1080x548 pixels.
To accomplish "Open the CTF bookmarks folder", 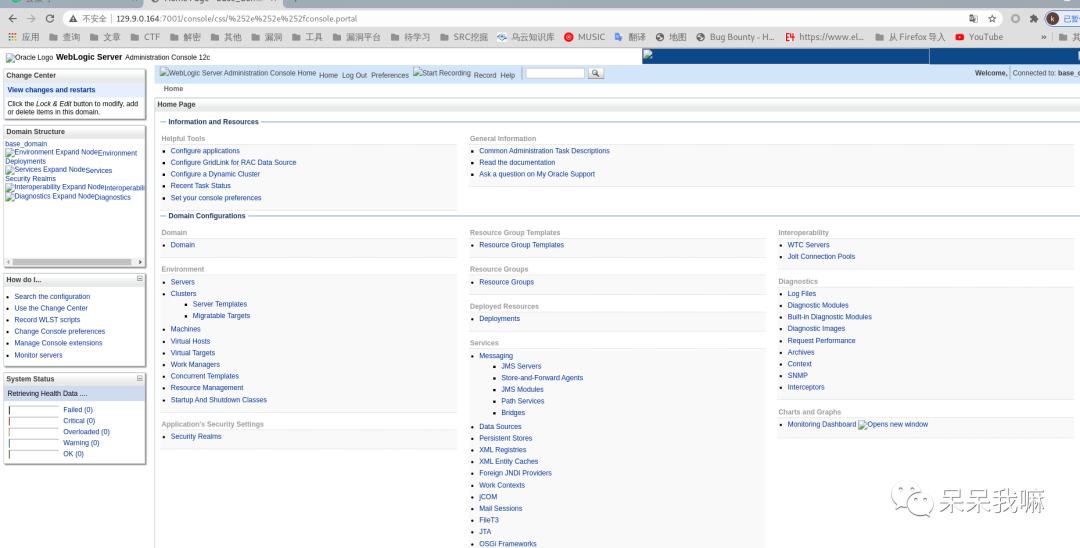I will tap(145, 37).
